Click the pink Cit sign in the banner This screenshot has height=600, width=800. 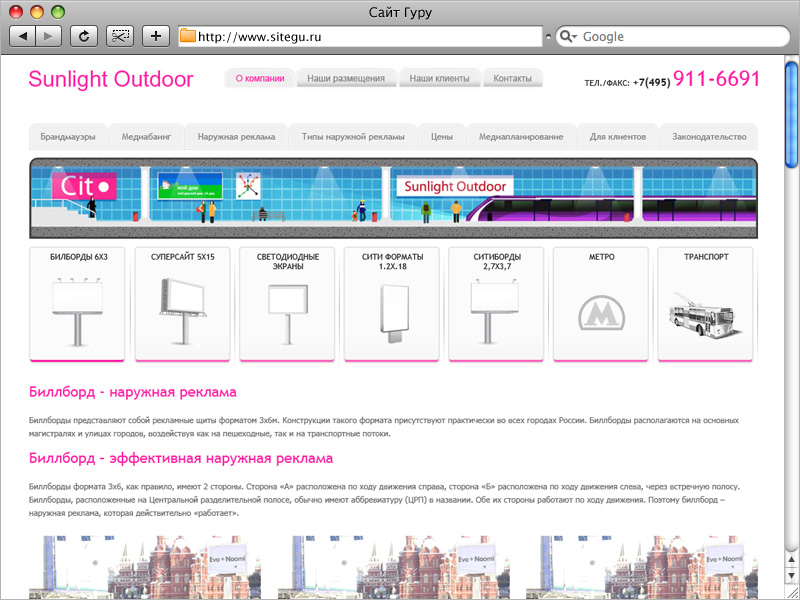point(84,187)
